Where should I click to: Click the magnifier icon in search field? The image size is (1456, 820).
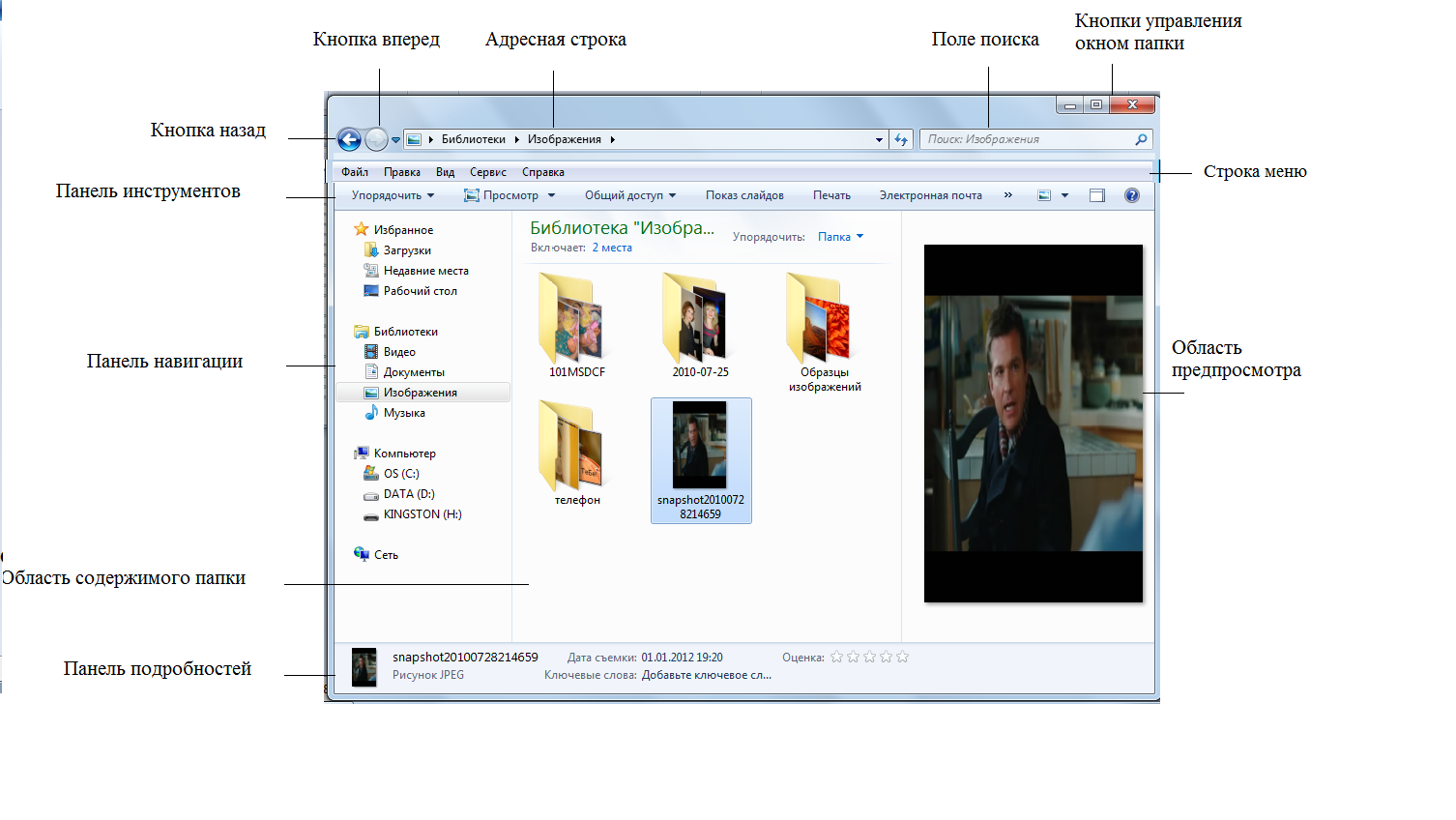(x=1141, y=139)
